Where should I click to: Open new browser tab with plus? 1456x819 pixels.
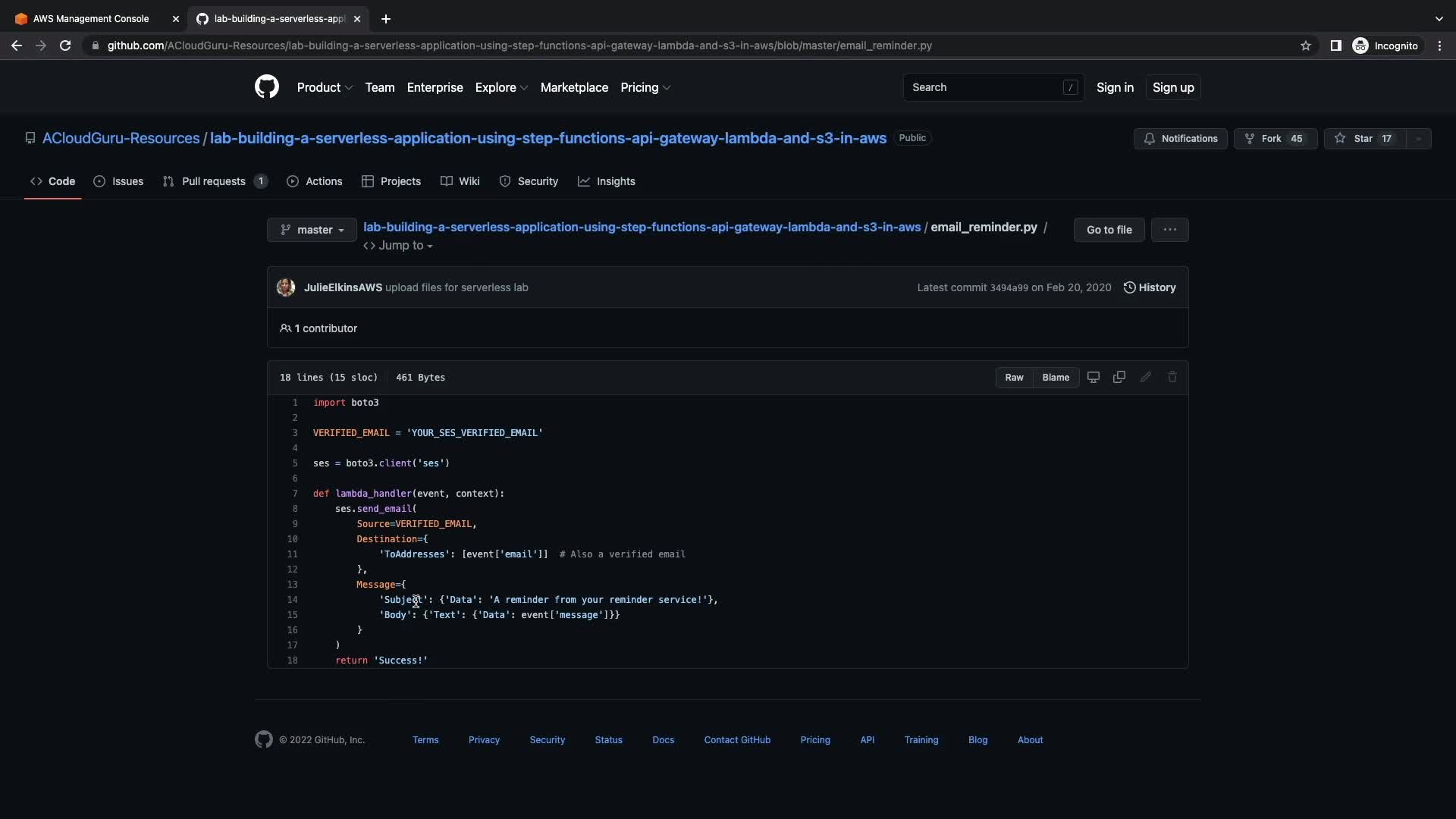pos(386,19)
